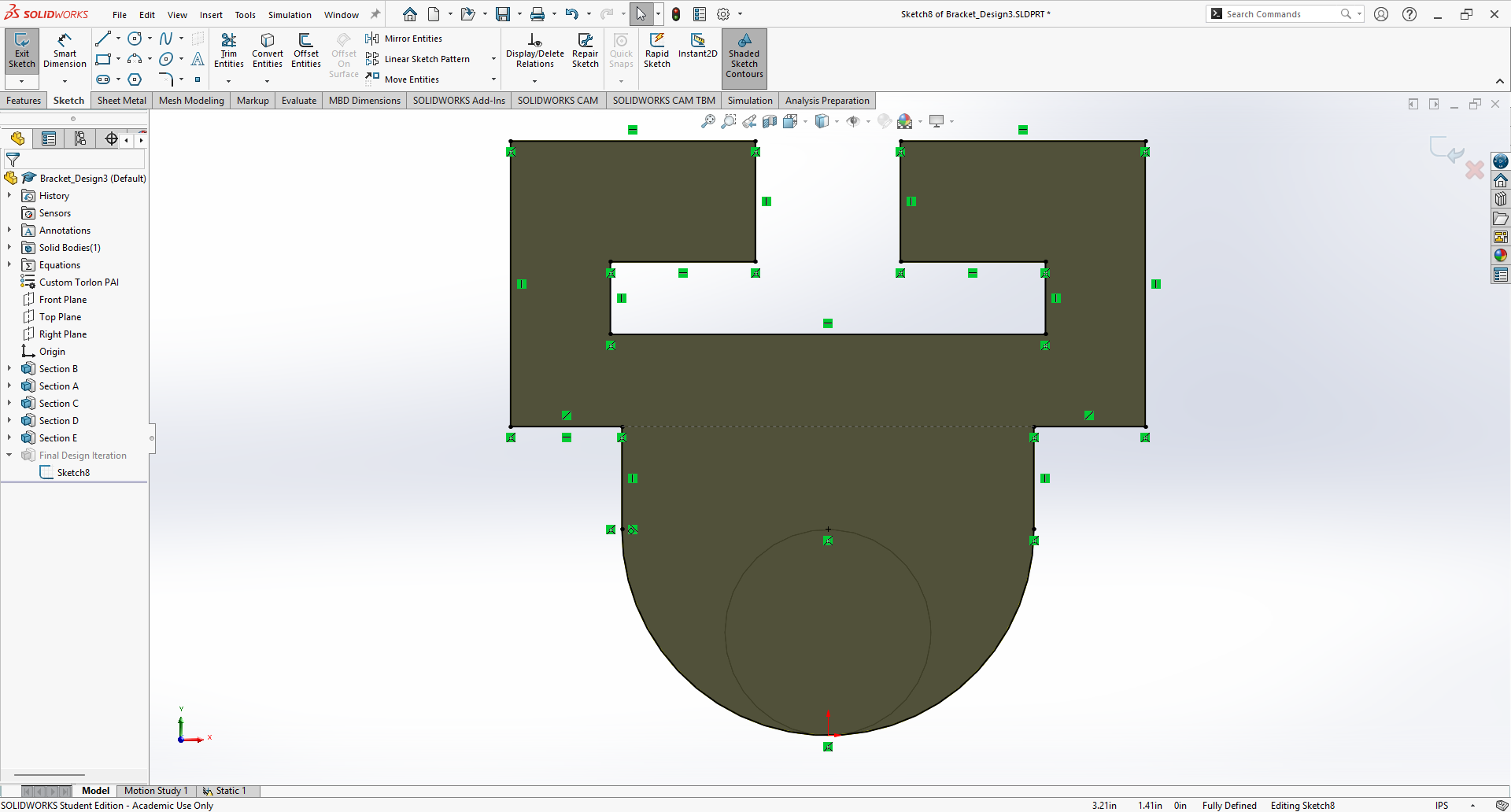The height and width of the screenshot is (812, 1511).
Task: Select the Smart Dimension tool
Action: click(65, 52)
